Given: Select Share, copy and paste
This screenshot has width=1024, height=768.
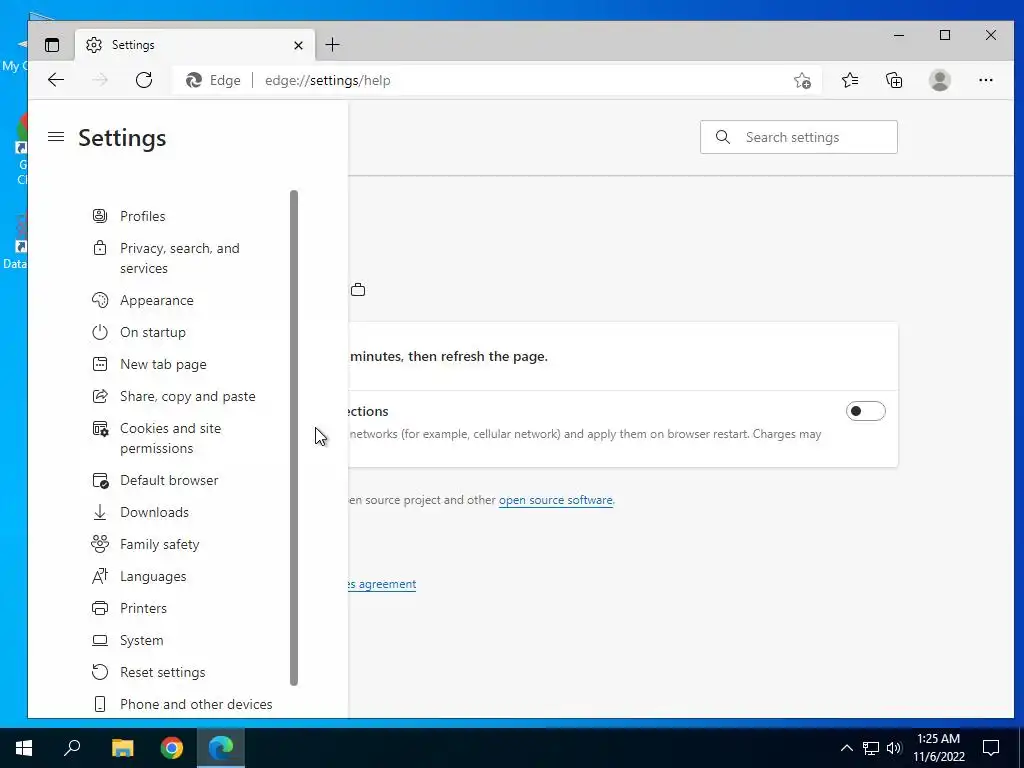Looking at the screenshot, I should [x=187, y=396].
